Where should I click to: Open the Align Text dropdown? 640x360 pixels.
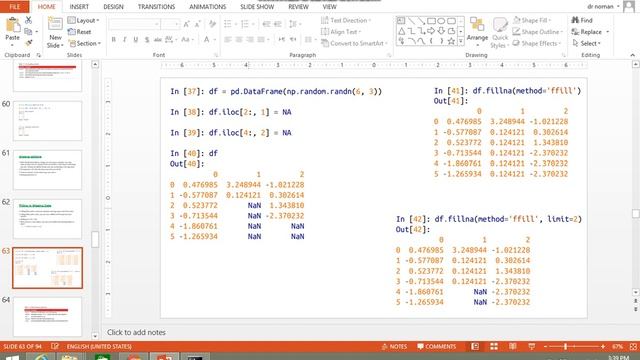pyautogui.click(x=341, y=32)
